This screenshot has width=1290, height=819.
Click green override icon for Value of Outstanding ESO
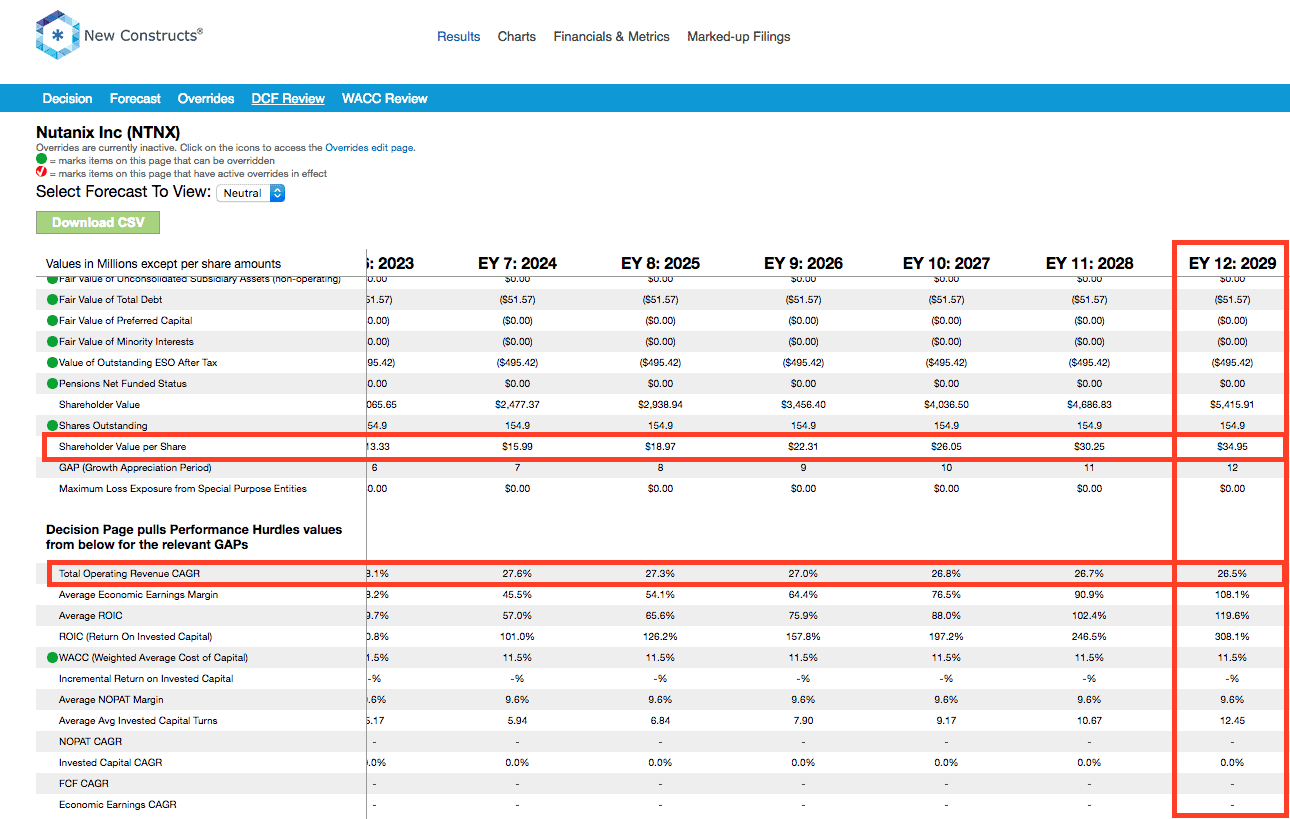point(52,363)
